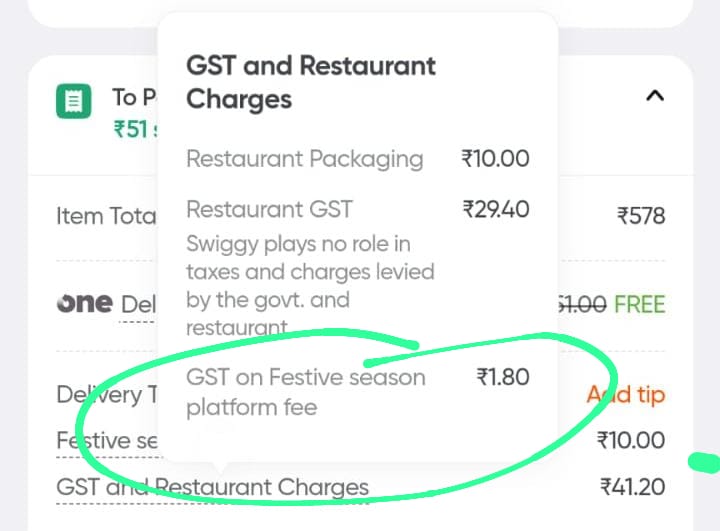The height and width of the screenshot is (531, 720).
Task: Click the Restaurant GST row in tooltip
Action: pyautogui.click(x=269, y=209)
